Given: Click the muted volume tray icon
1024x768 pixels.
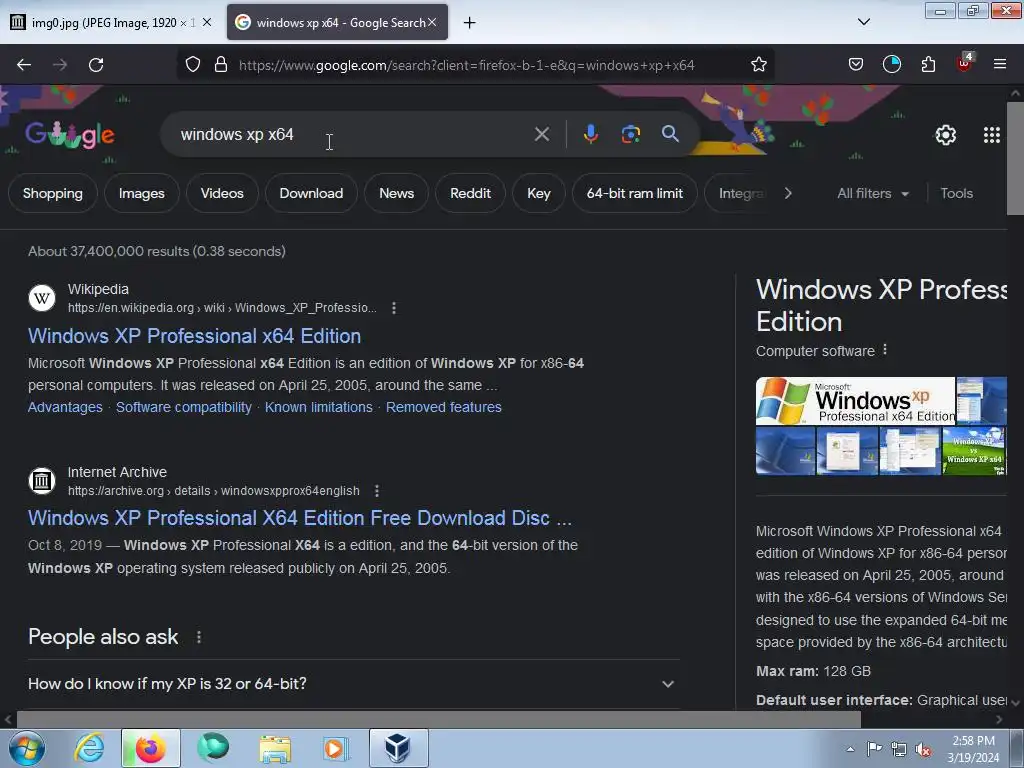Looking at the screenshot, I should (923, 750).
